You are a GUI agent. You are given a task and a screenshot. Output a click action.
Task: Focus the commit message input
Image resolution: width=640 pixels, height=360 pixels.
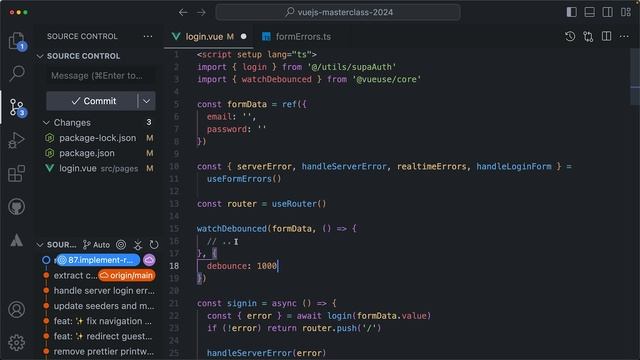pyautogui.click(x=101, y=76)
